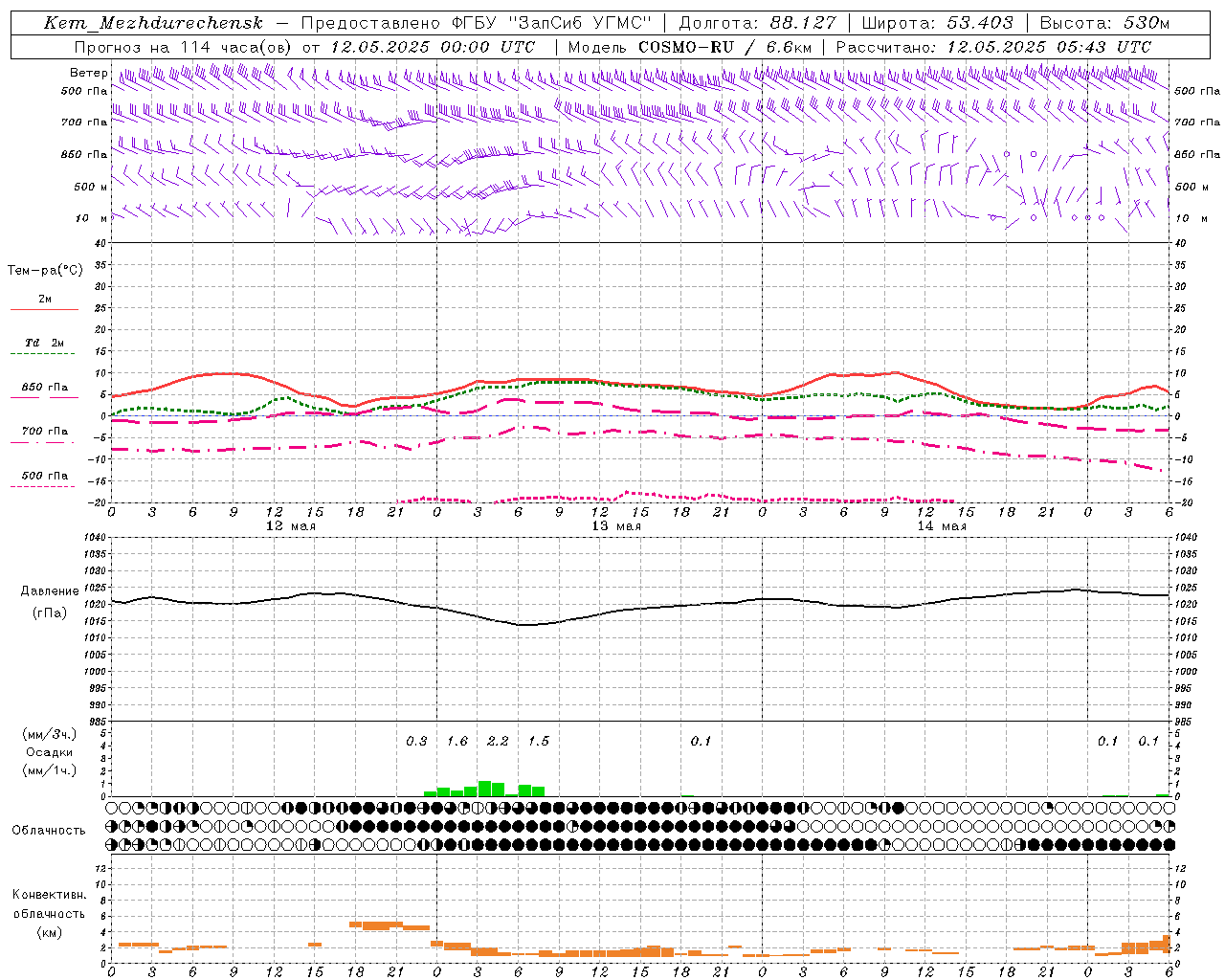Image resolution: width=1225 pixels, height=980 pixels.
Task: Click the Осадки panel label
Action: 49,752
